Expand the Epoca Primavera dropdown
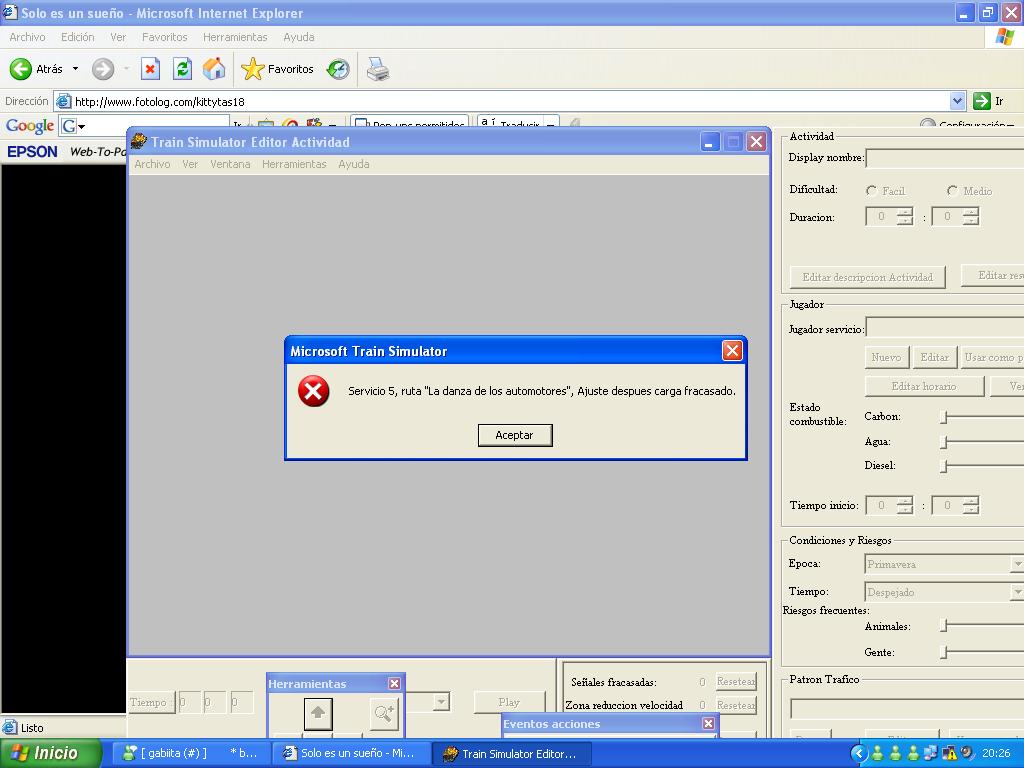Image resolution: width=1024 pixels, height=768 pixels. [x=1016, y=564]
